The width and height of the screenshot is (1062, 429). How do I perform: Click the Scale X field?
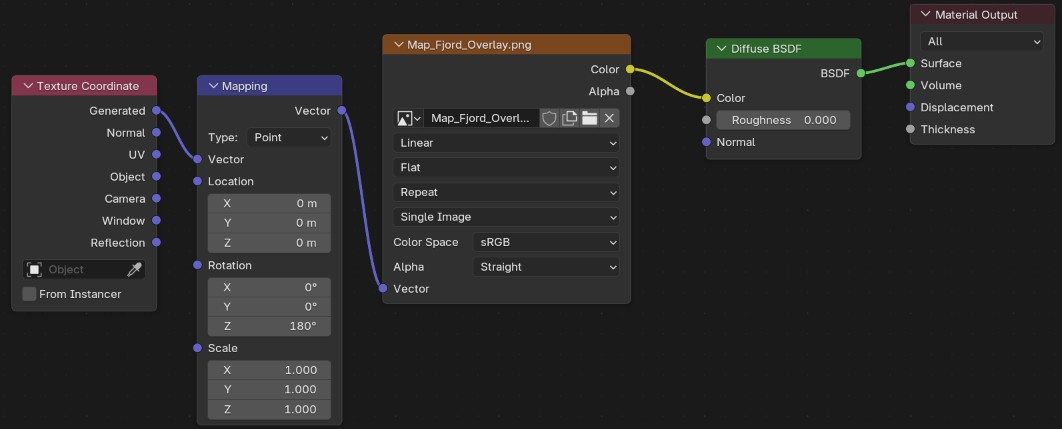[270, 370]
